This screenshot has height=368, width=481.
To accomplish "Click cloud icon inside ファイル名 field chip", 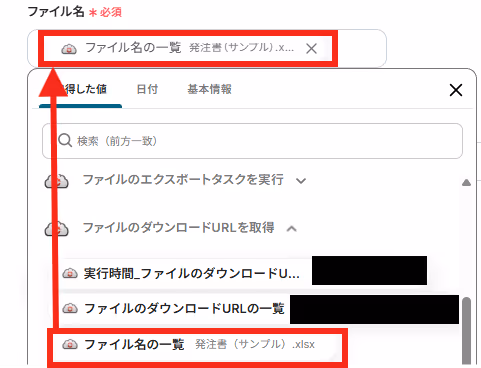I will pos(69,49).
